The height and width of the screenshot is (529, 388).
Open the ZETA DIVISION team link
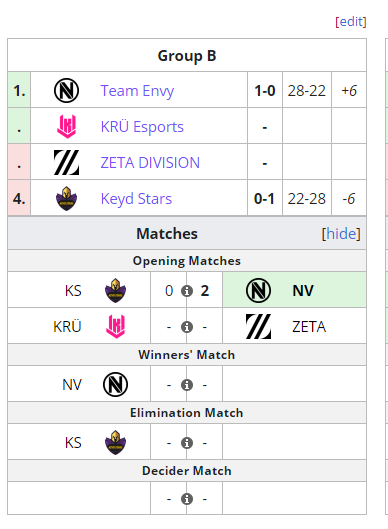150,163
